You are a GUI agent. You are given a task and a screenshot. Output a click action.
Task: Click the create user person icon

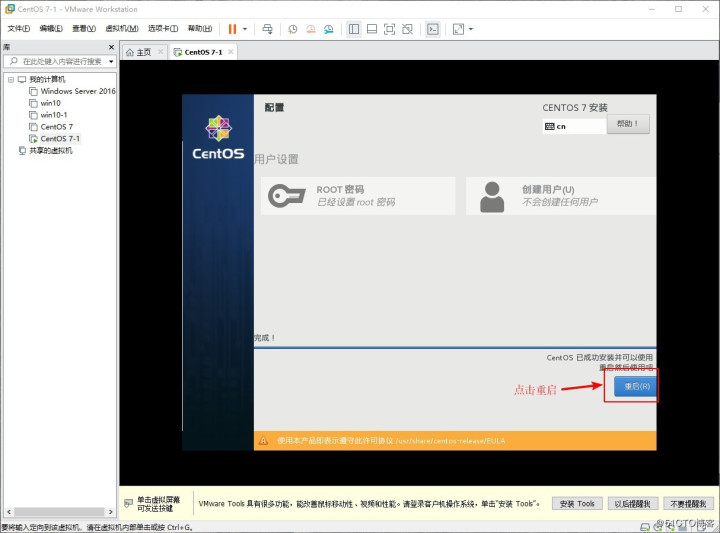tap(492, 197)
